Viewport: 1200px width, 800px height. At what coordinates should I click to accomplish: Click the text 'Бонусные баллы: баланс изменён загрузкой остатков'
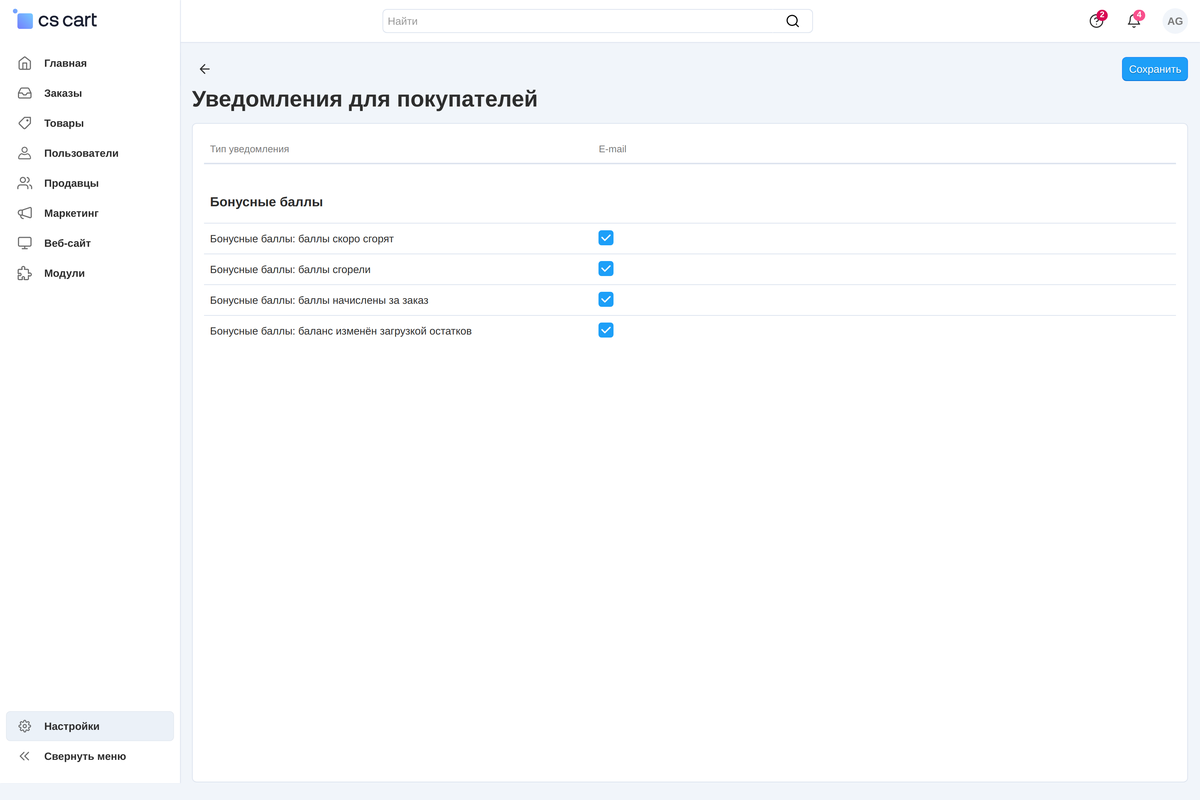341,331
